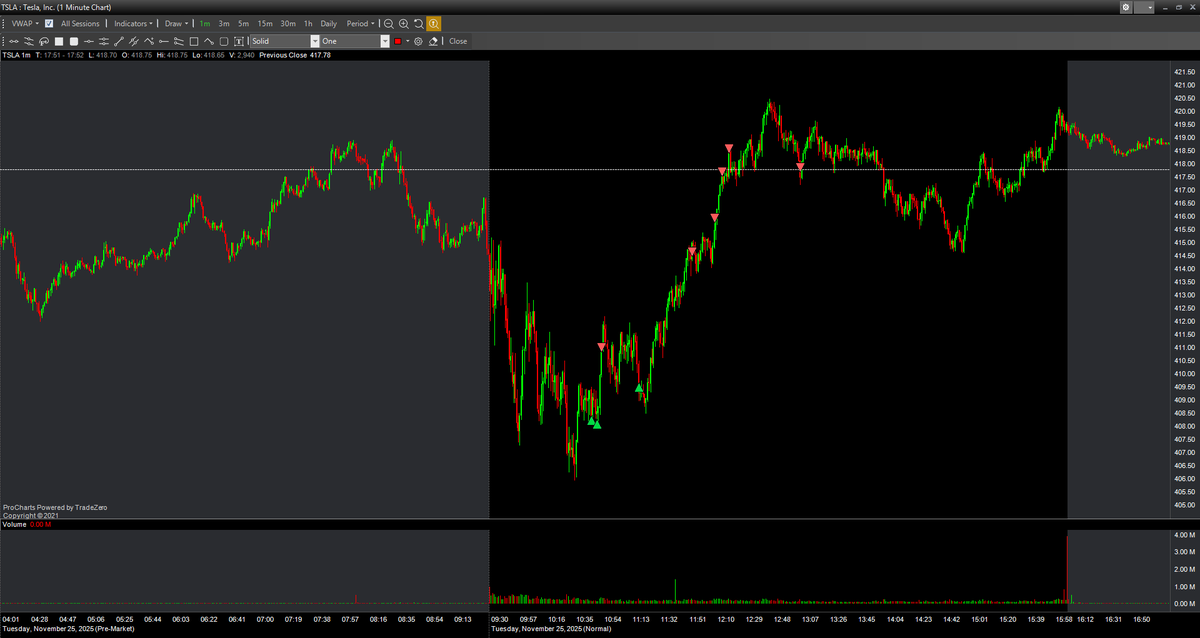Image resolution: width=1200 pixels, height=638 pixels.
Task: Click the Previous Close 417.78 label
Action: point(295,55)
